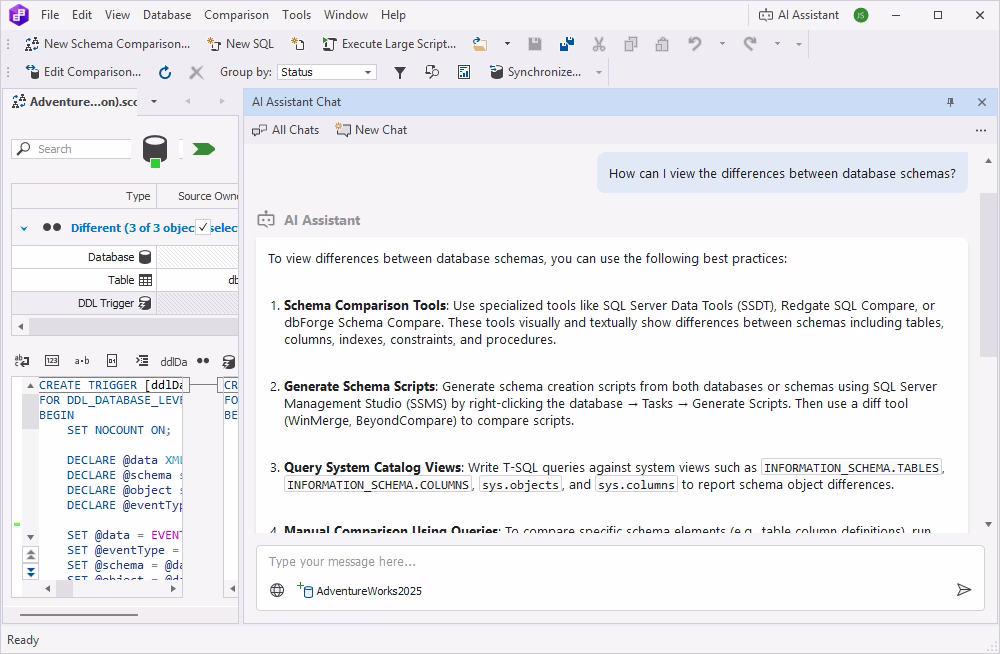Open the View menu

(x=117, y=15)
